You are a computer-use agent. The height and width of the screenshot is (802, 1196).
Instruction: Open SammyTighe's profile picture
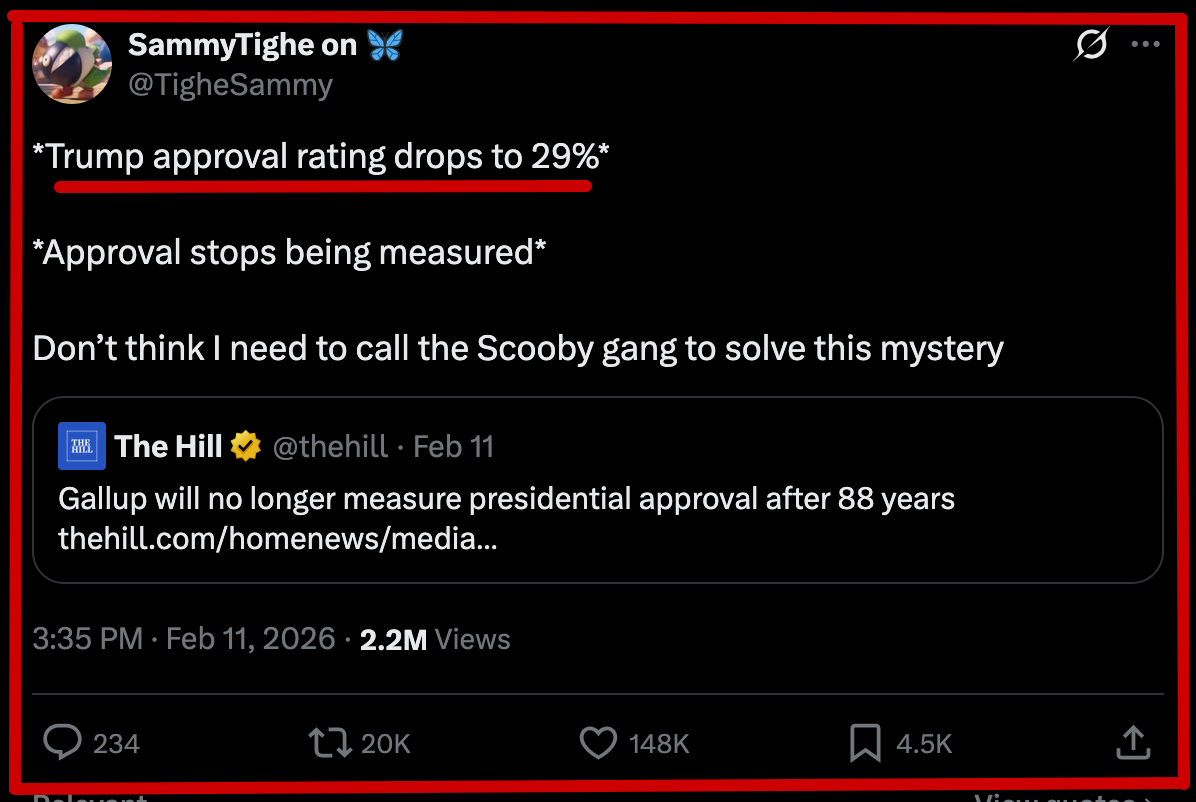click(72, 64)
